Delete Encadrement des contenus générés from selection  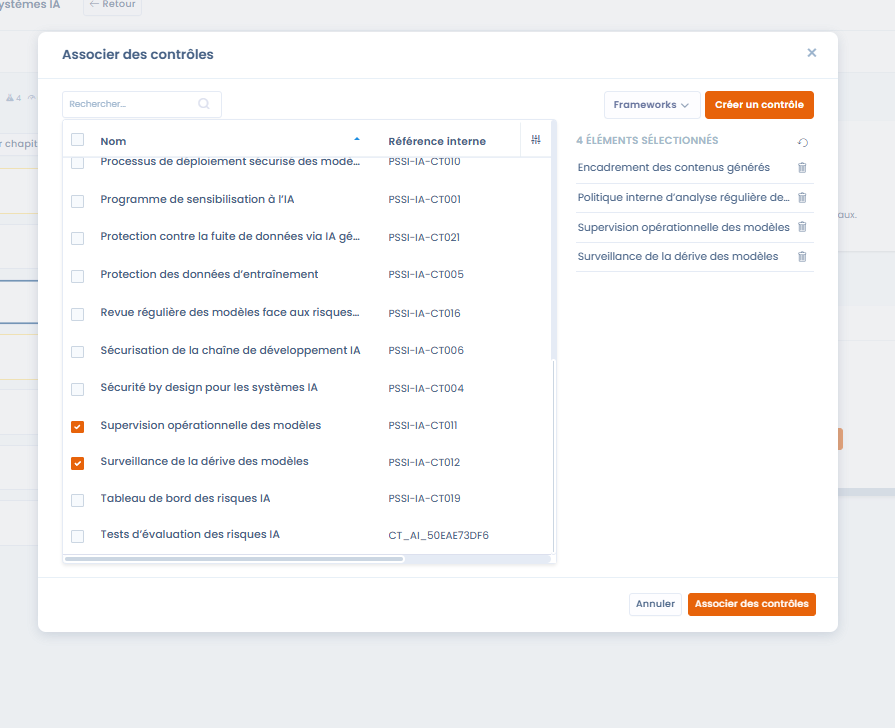click(x=802, y=168)
